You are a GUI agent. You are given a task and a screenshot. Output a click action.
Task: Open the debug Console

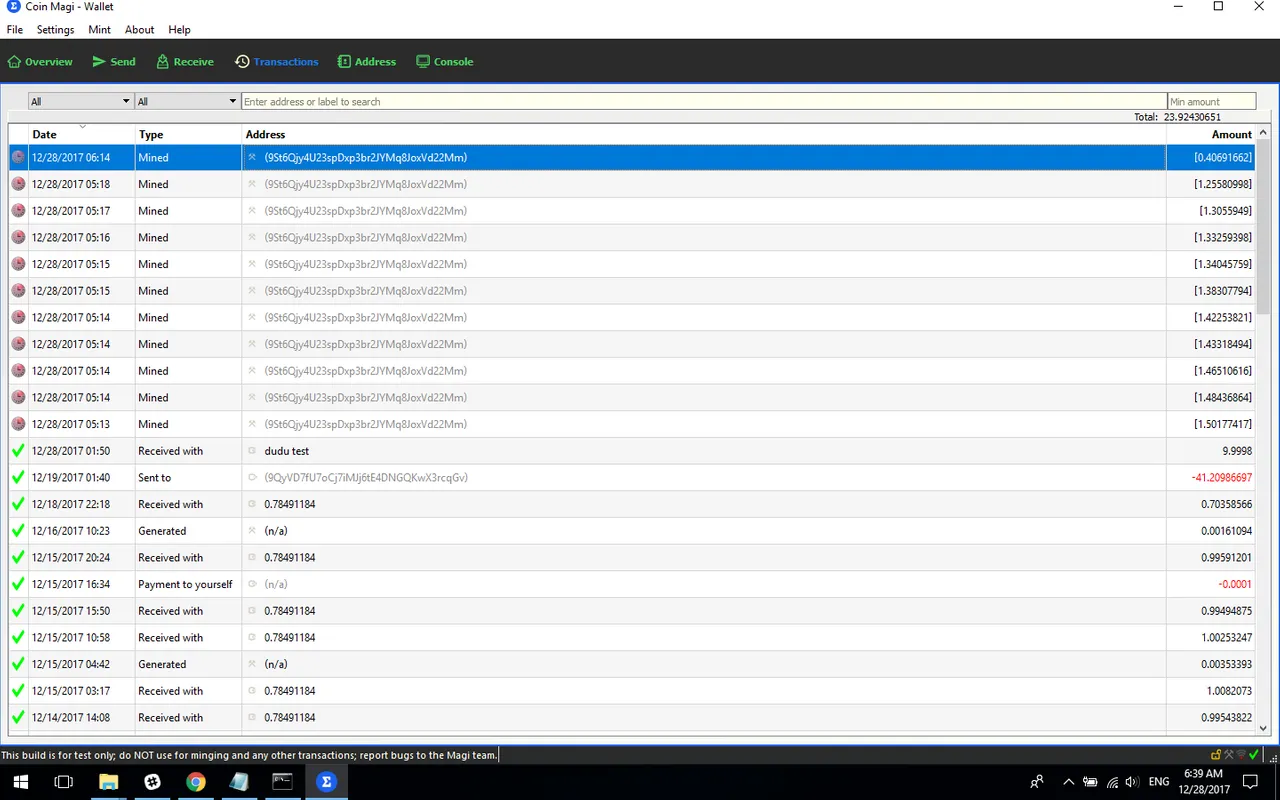pyautogui.click(x=445, y=62)
